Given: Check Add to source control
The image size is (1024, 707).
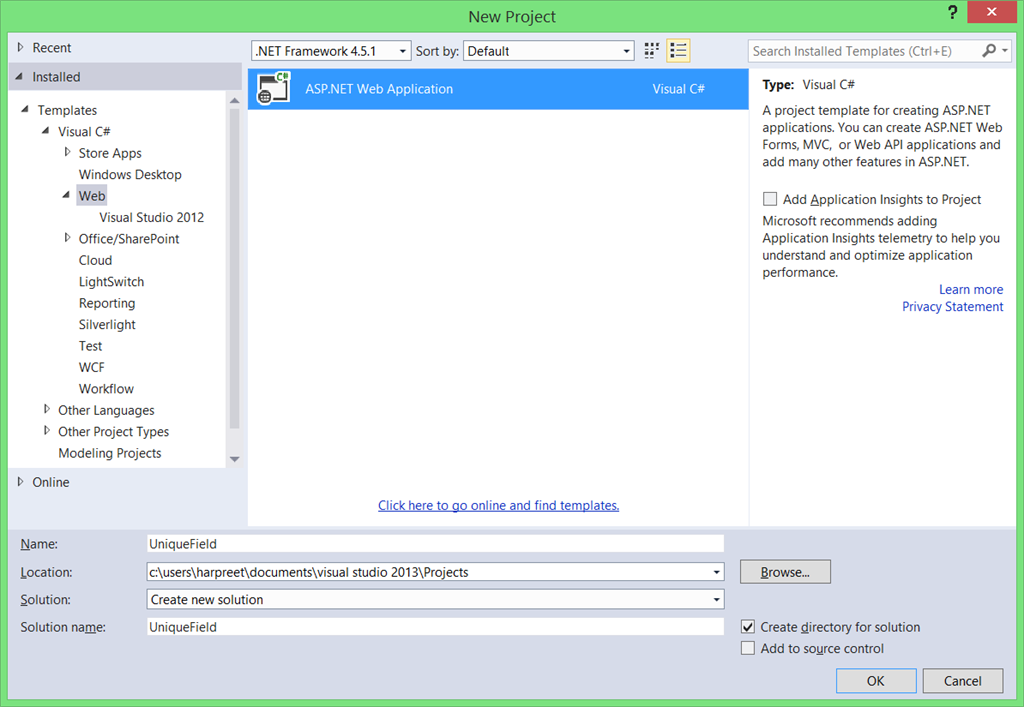Looking at the screenshot, I should point(748,648).
